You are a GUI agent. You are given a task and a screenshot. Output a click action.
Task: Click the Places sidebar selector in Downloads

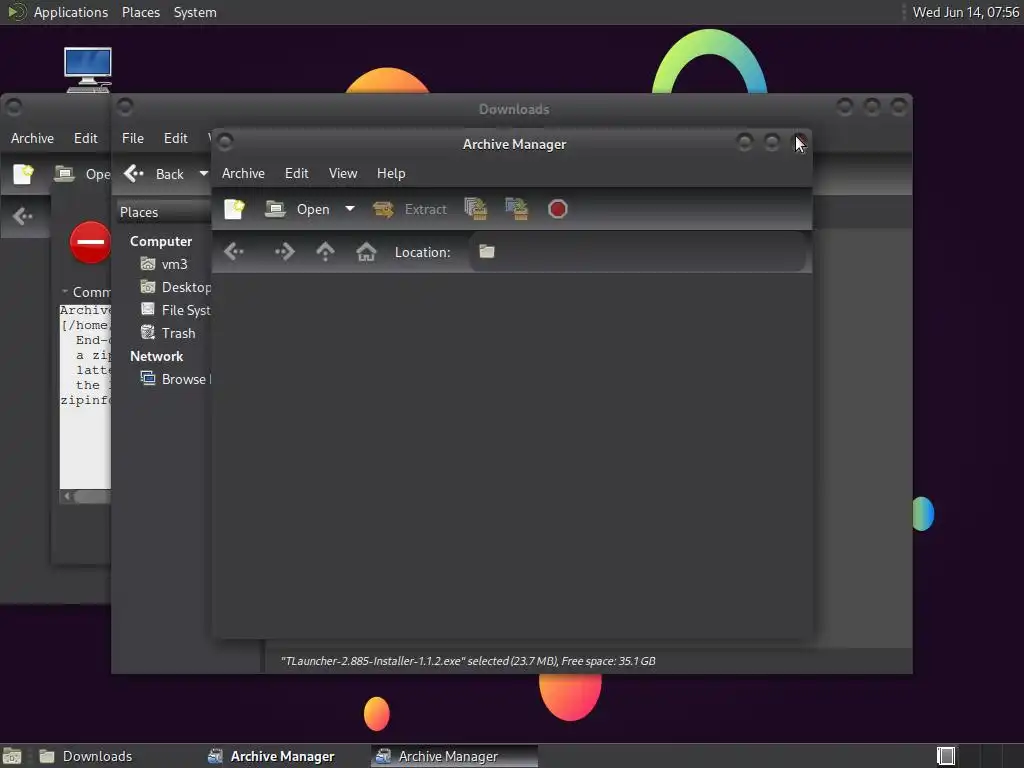pos(163,212)
